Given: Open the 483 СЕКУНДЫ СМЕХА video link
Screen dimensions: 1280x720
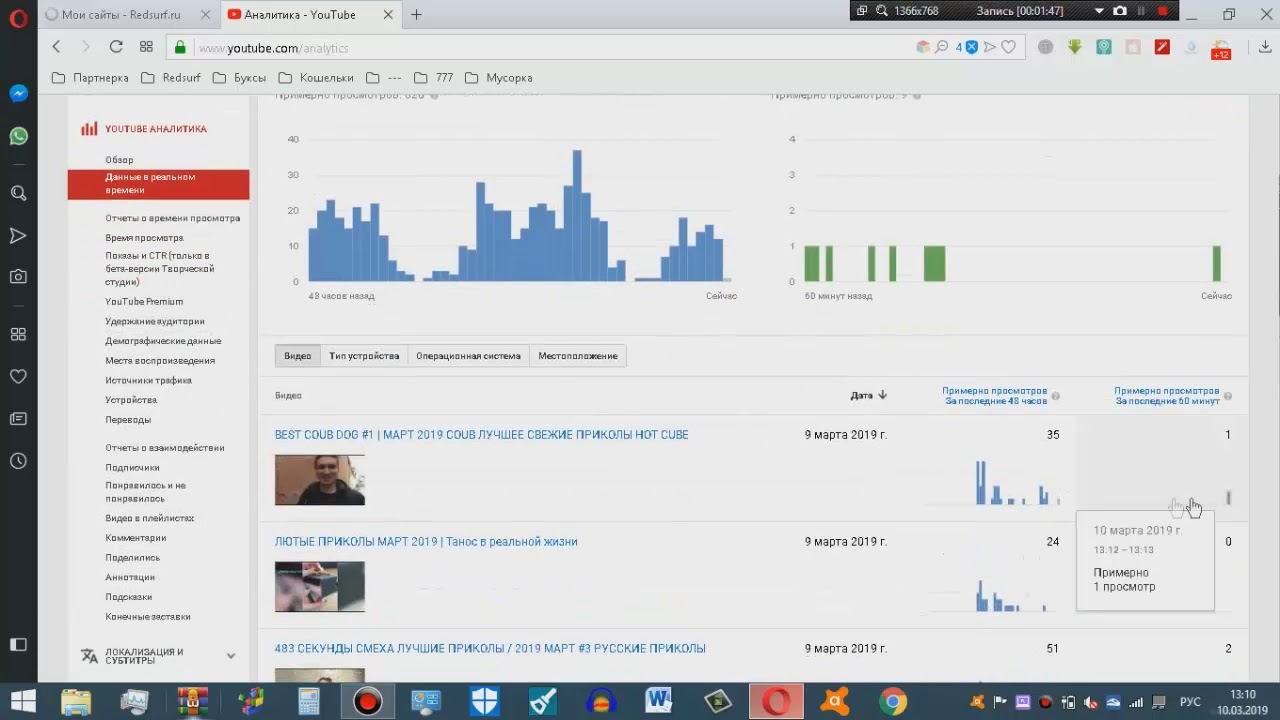Looking at the screenshot, I should (490, 649).
